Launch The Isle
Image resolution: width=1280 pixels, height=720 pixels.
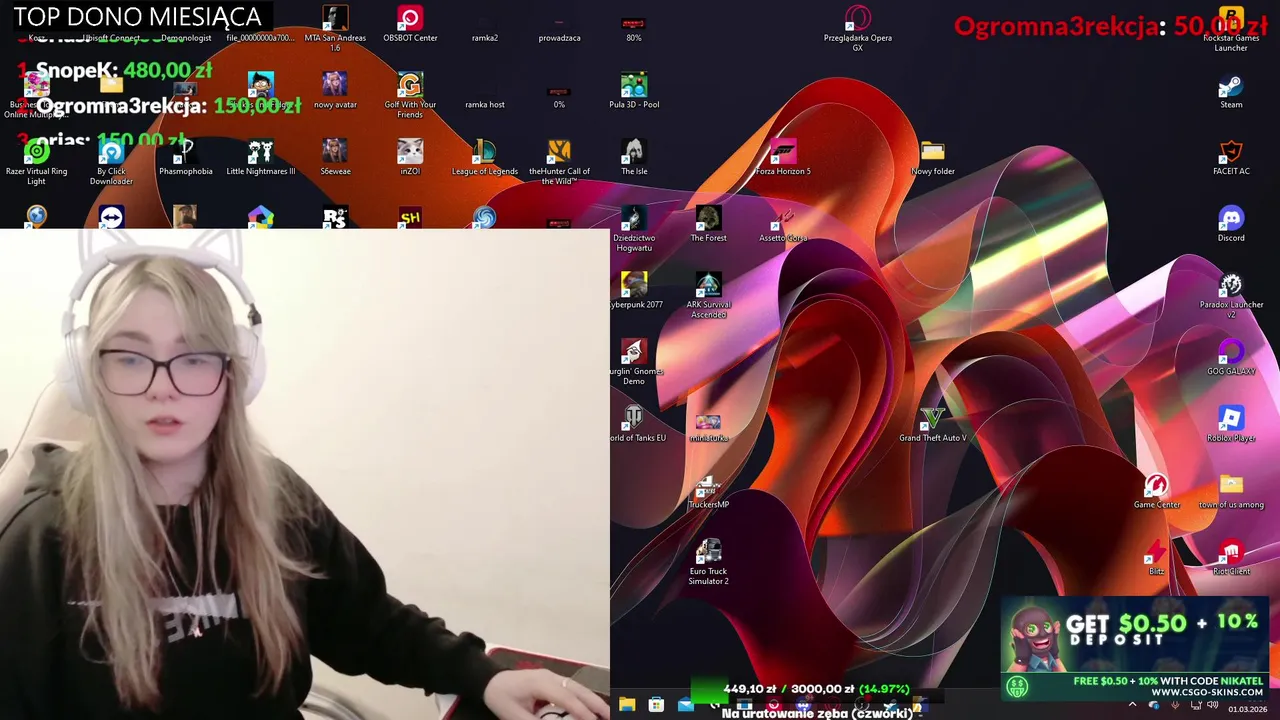(634, 158)
